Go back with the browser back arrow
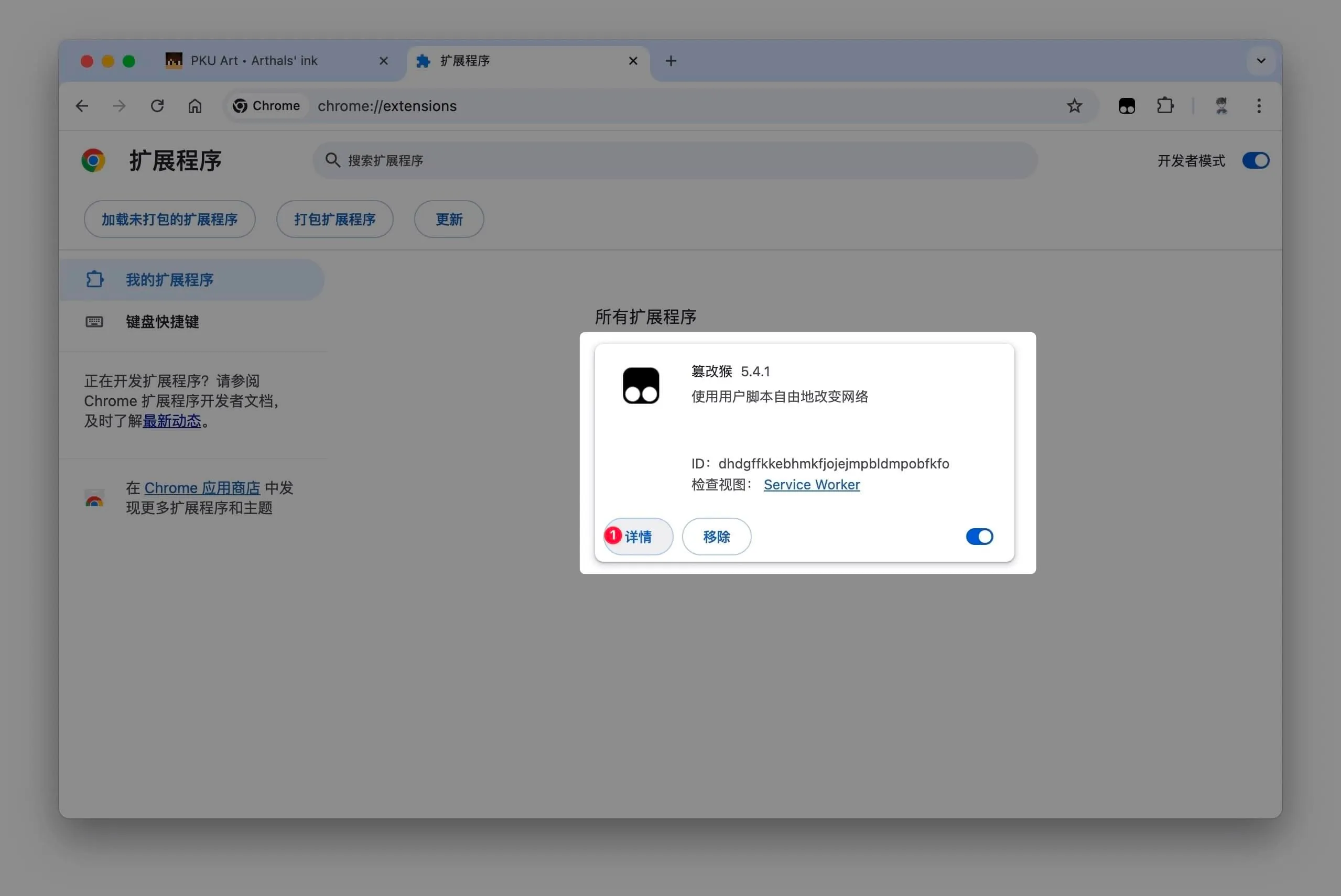1341x896 pixels. click(82, 106)
